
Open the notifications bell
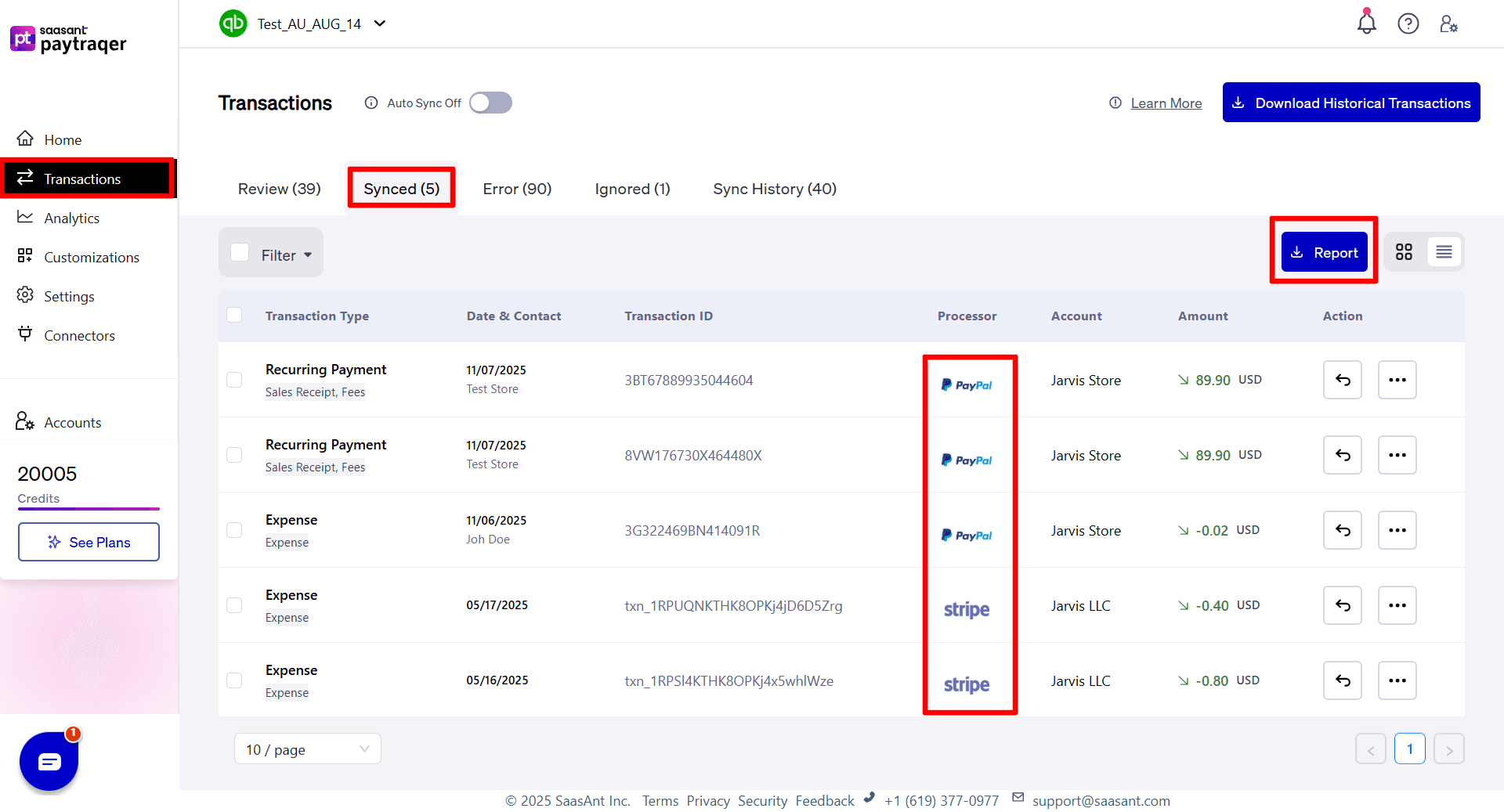coord(1366,23)
